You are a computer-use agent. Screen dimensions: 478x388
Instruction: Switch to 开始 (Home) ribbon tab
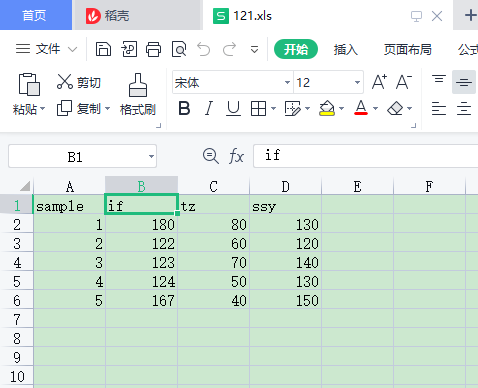click(296, 49)
